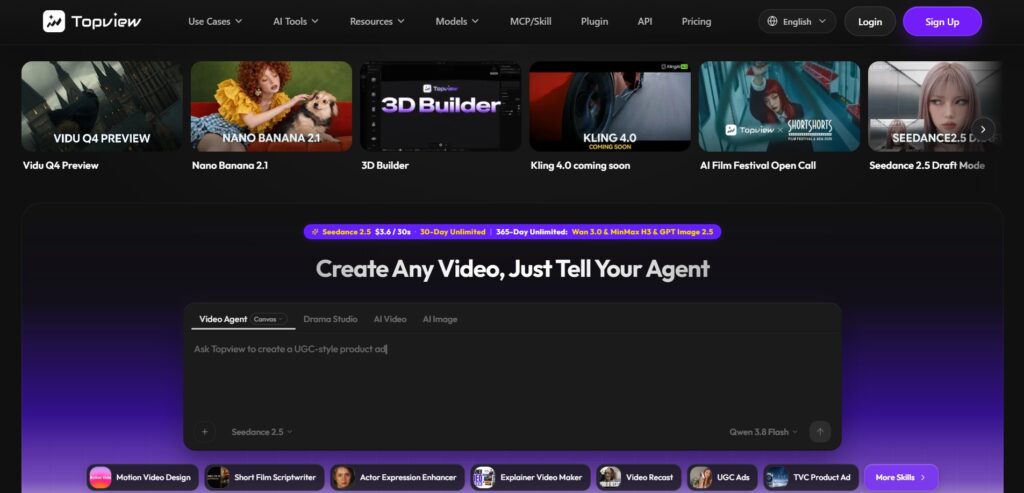Expand the Use Cases menu
Screen dimensions: 1024x493
tap(215, 22)
